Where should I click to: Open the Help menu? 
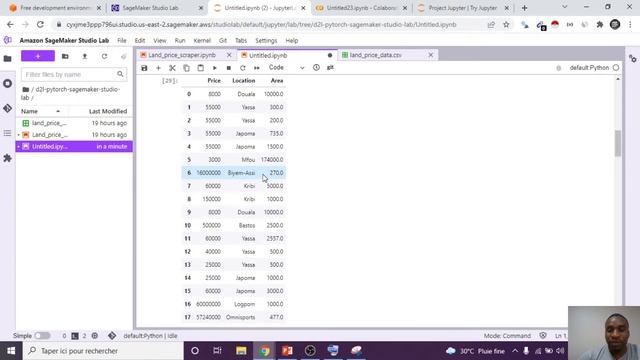(x=291, y=40)
